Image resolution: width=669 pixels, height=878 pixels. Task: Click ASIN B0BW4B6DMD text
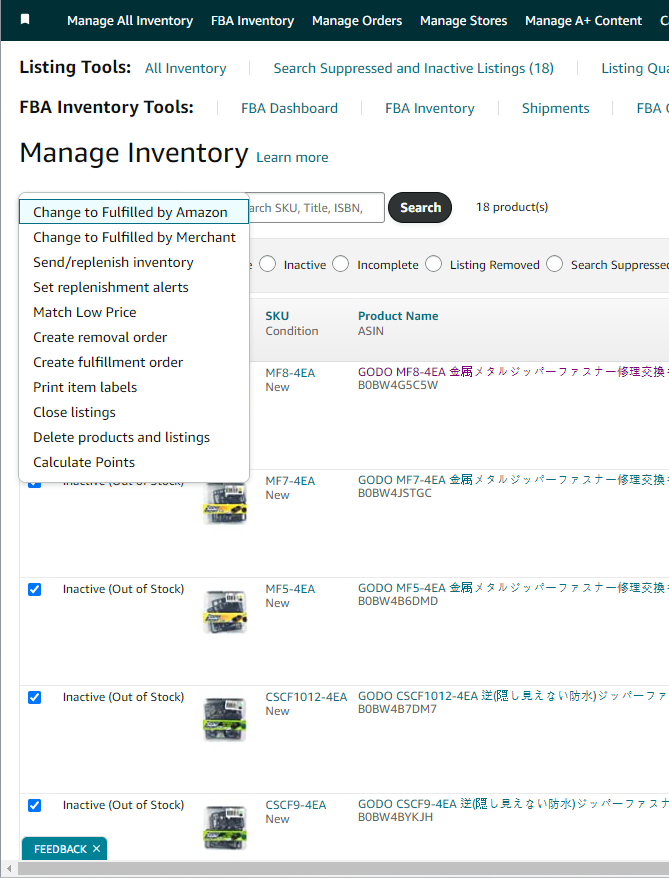tap(398, 601)
